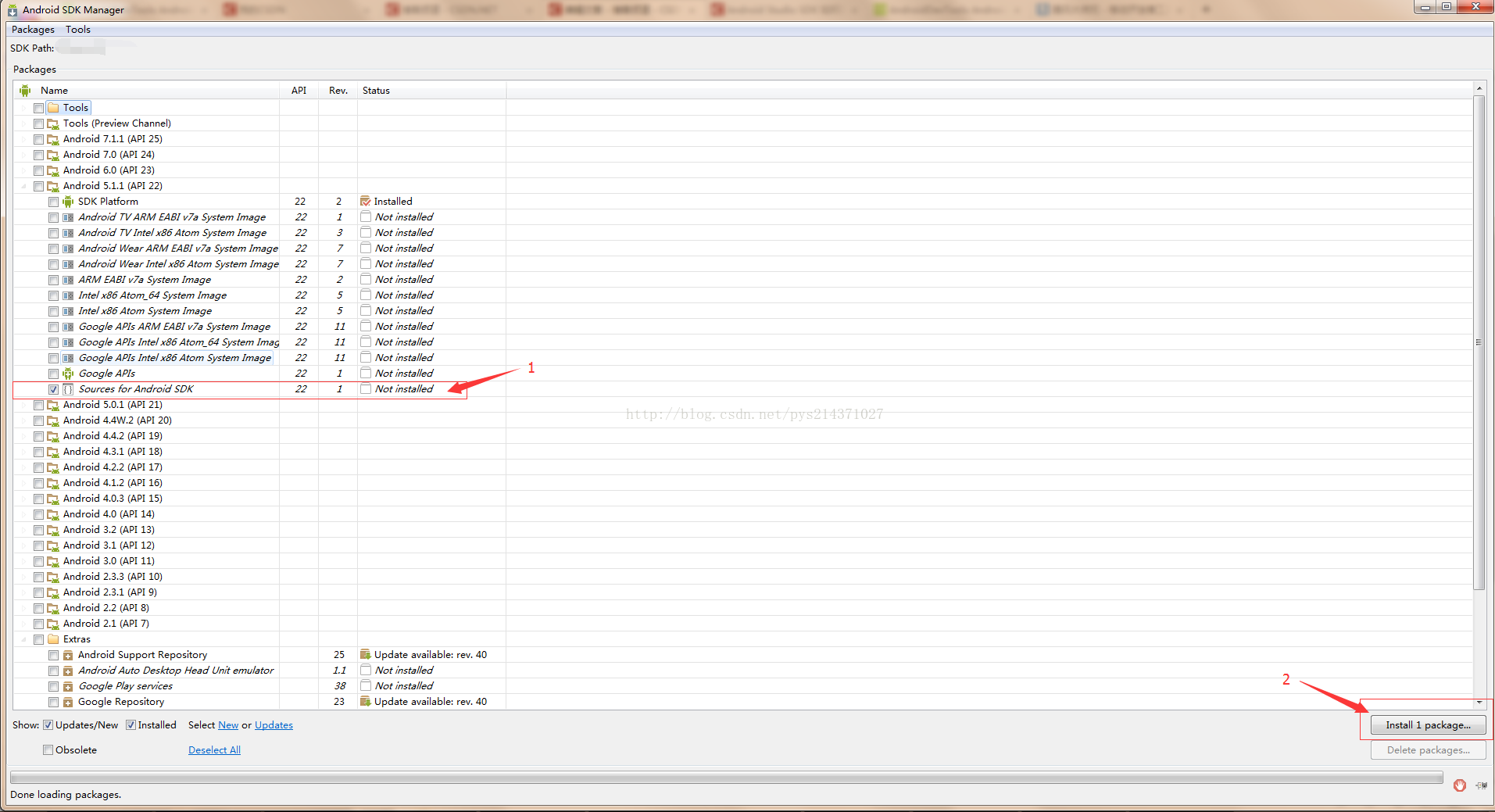The image size is (1495, 812).
Task: Enable the Obsolete checkbox
Action: pyautogui.click(x=48, y=750)
